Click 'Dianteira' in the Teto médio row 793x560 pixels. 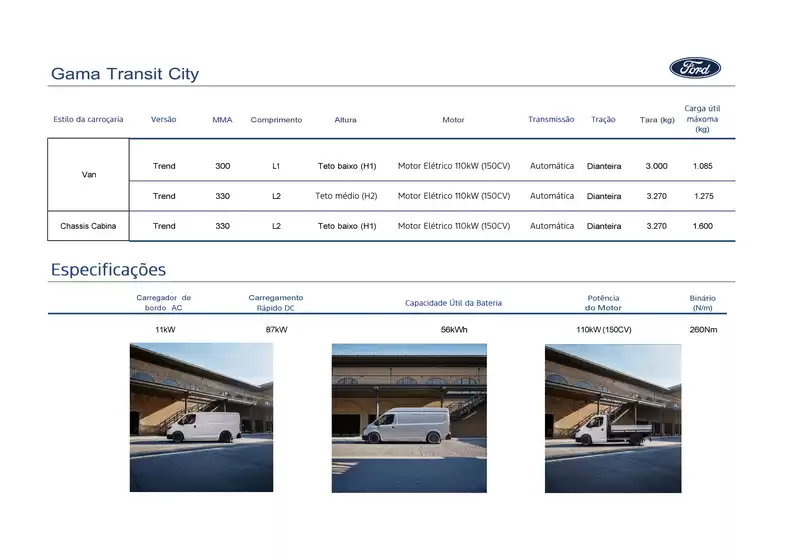coord(604,196)
